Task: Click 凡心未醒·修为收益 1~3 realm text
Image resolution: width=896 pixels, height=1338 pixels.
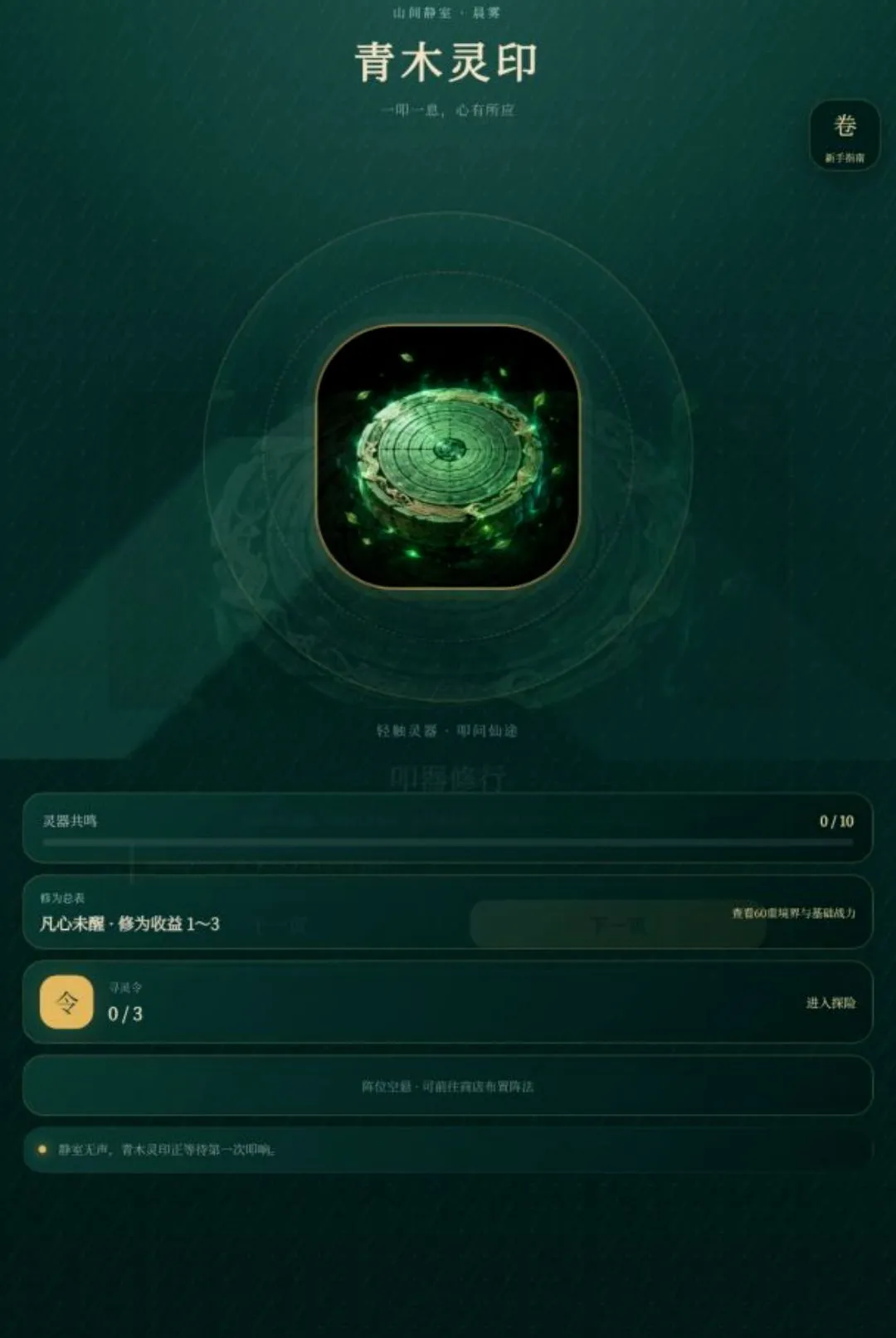Action: [x=129, y=924]
